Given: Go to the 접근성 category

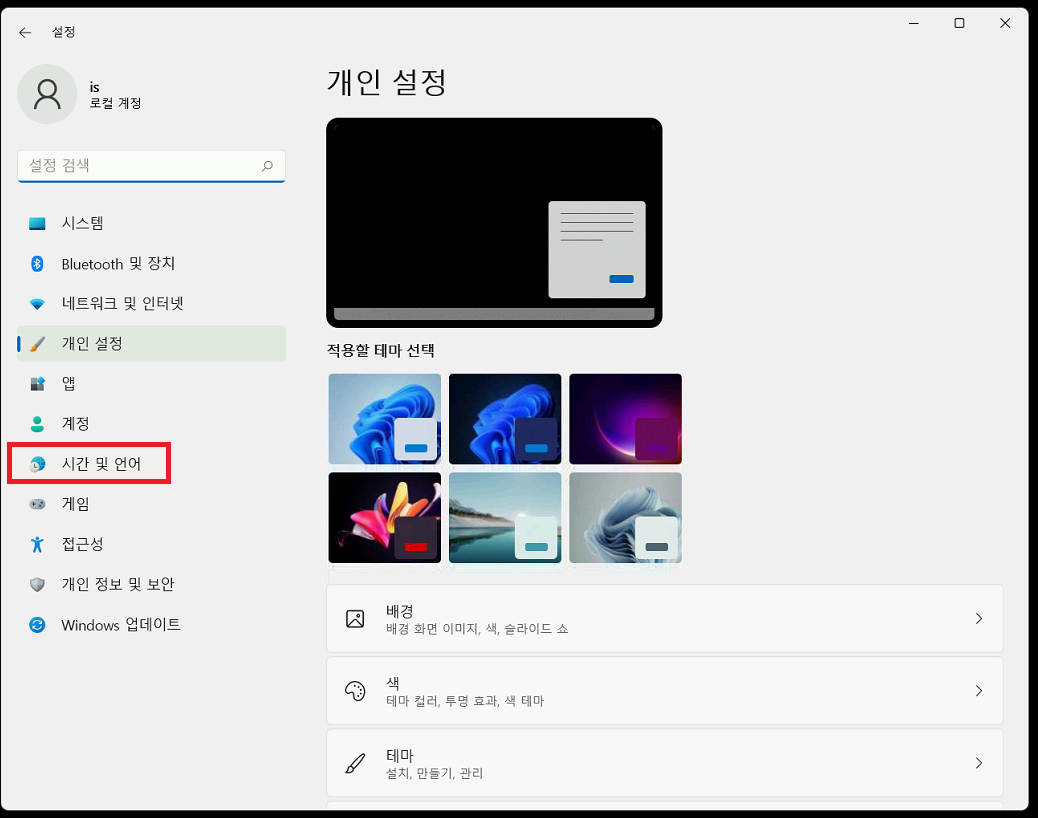Looking at the screenshot, I should pos(152,544).
